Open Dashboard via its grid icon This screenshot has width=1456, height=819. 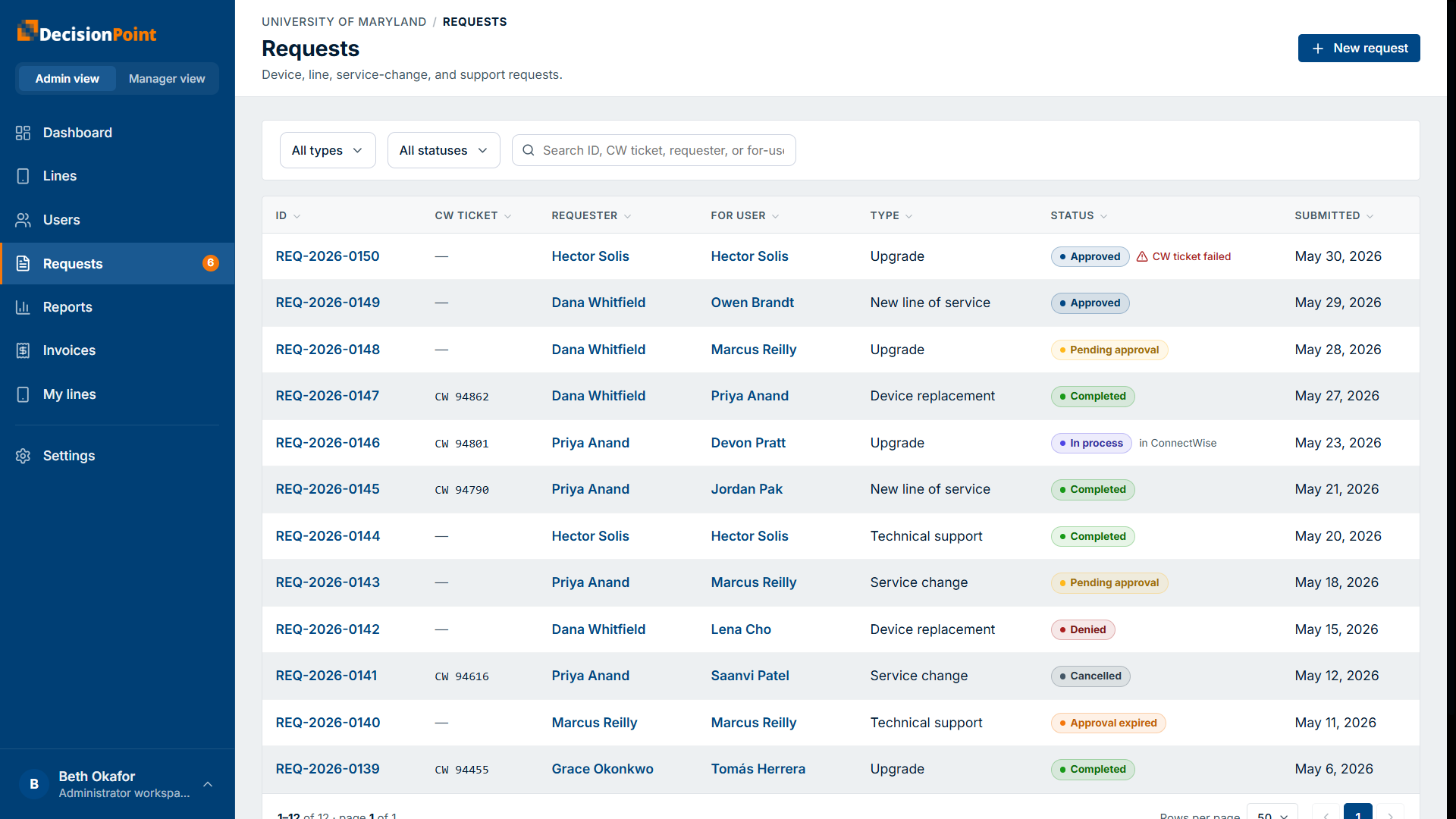[x=23, y=133]
